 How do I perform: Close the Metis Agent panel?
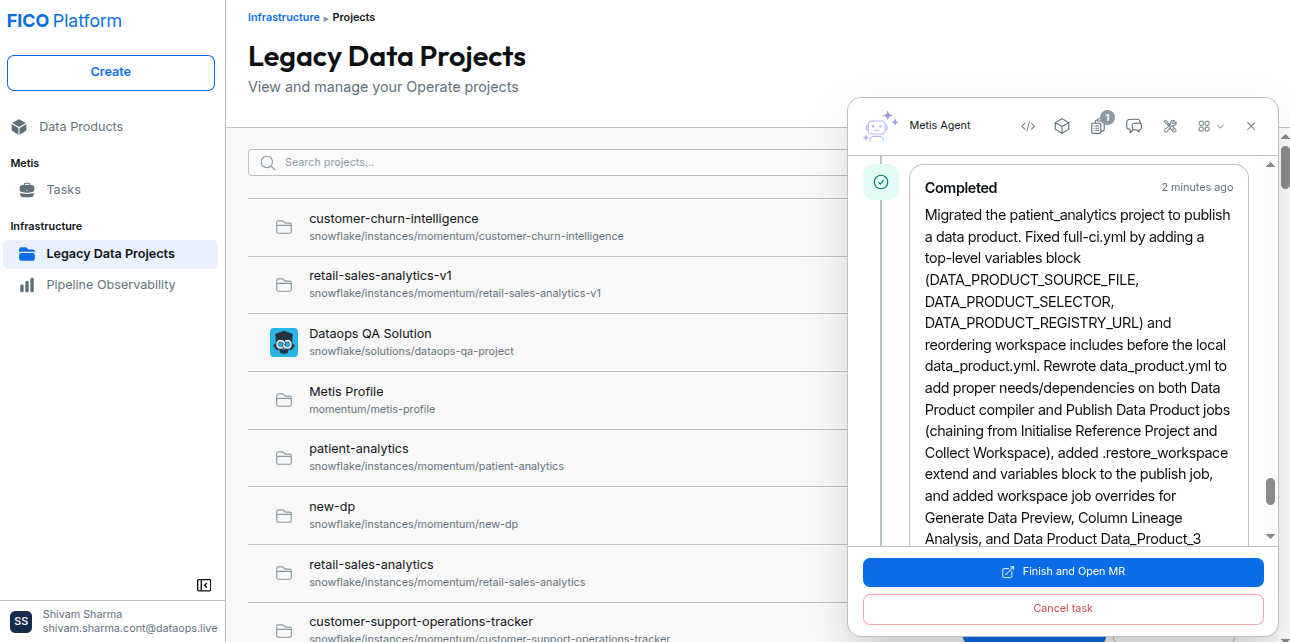coord(1251,126)
